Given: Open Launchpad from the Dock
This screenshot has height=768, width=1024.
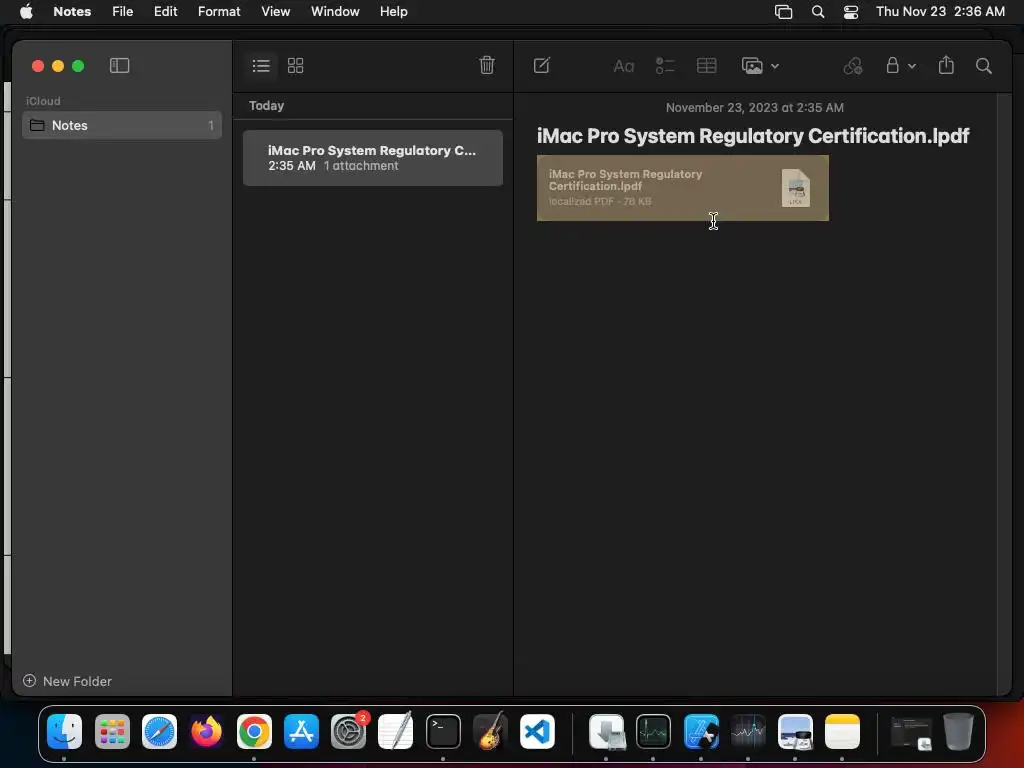Looking at the screenshot, I should (112, 731).
